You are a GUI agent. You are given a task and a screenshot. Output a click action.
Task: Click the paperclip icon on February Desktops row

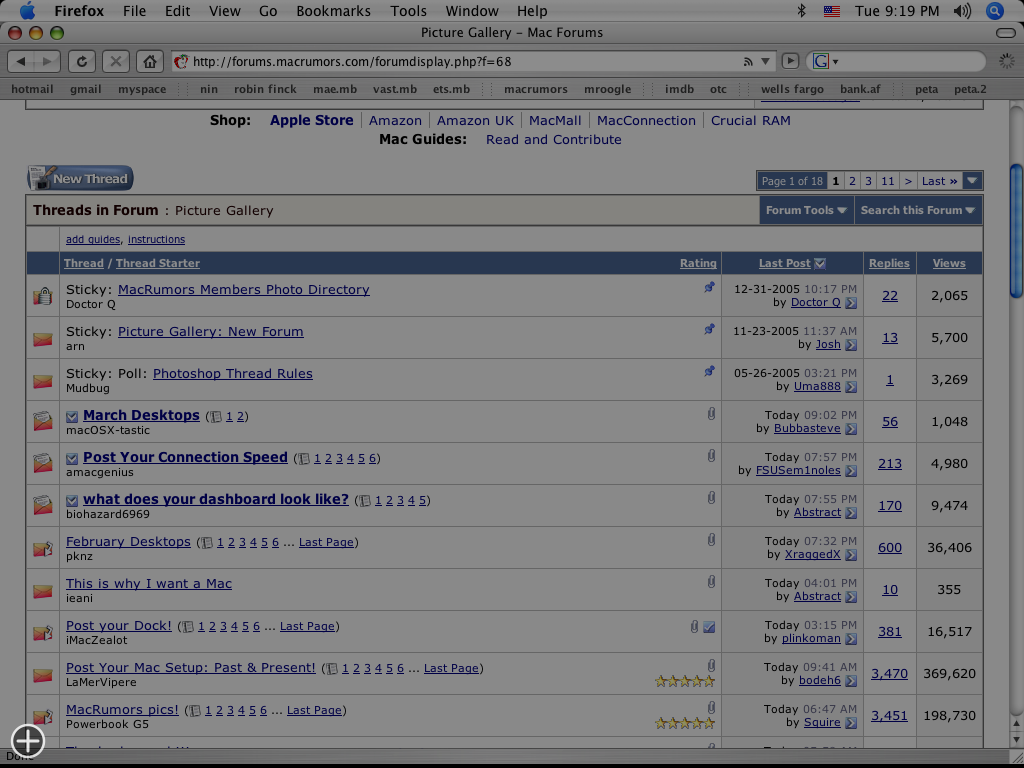711,539
